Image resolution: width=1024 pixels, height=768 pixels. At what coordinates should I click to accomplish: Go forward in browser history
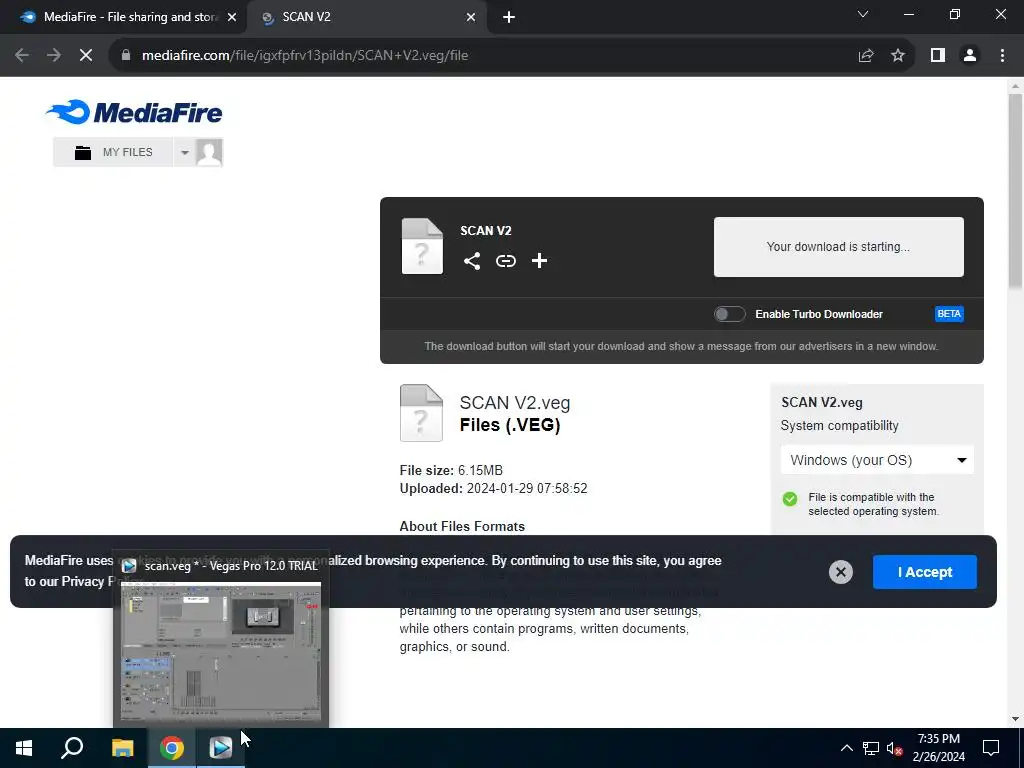point(54,56)
